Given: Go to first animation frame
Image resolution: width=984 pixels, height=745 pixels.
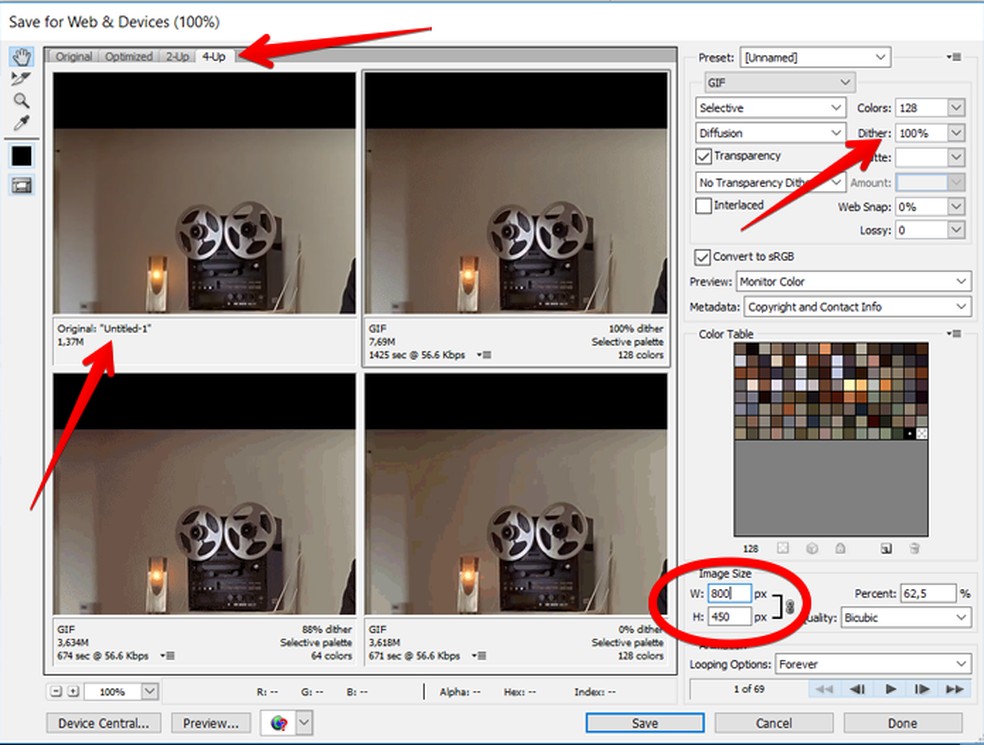Looking at the screenshot, I should click(x=824, y=689).
